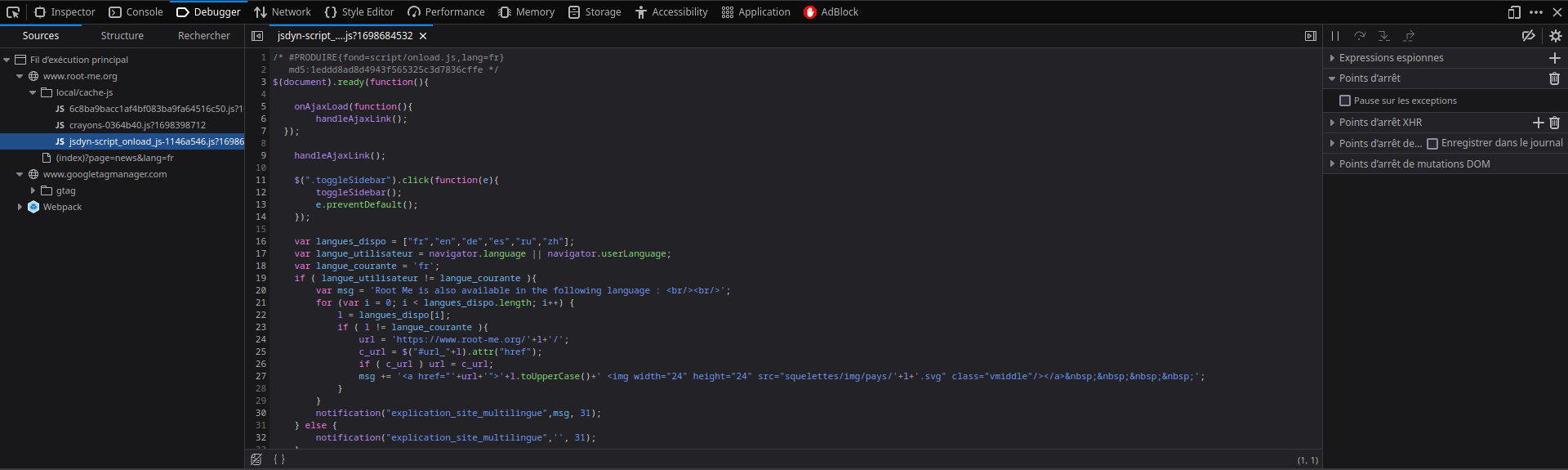Collapse www.googletagmanager.com node

tap(20, 174)
